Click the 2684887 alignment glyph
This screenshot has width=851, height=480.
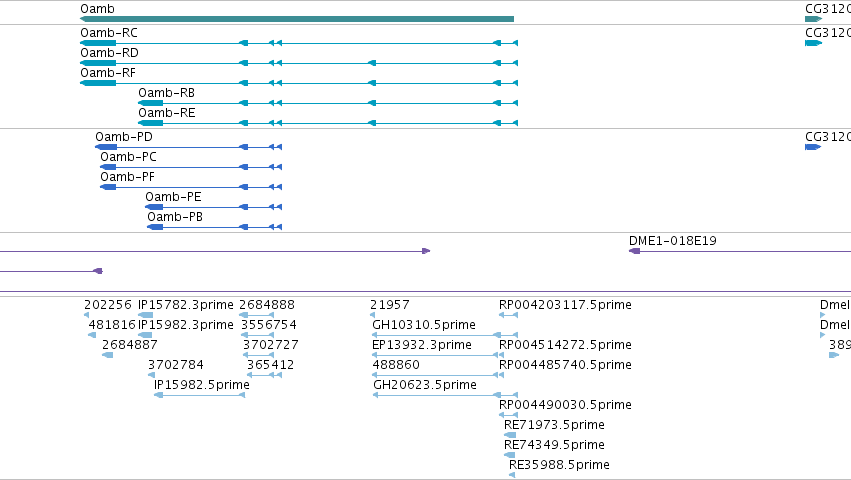tap(107, 355)
